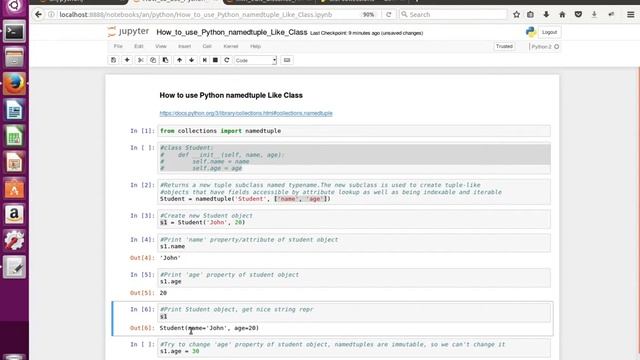Click the output text 'John'
The width and height of the screenshot is (640, 360).
click(170, 258)
